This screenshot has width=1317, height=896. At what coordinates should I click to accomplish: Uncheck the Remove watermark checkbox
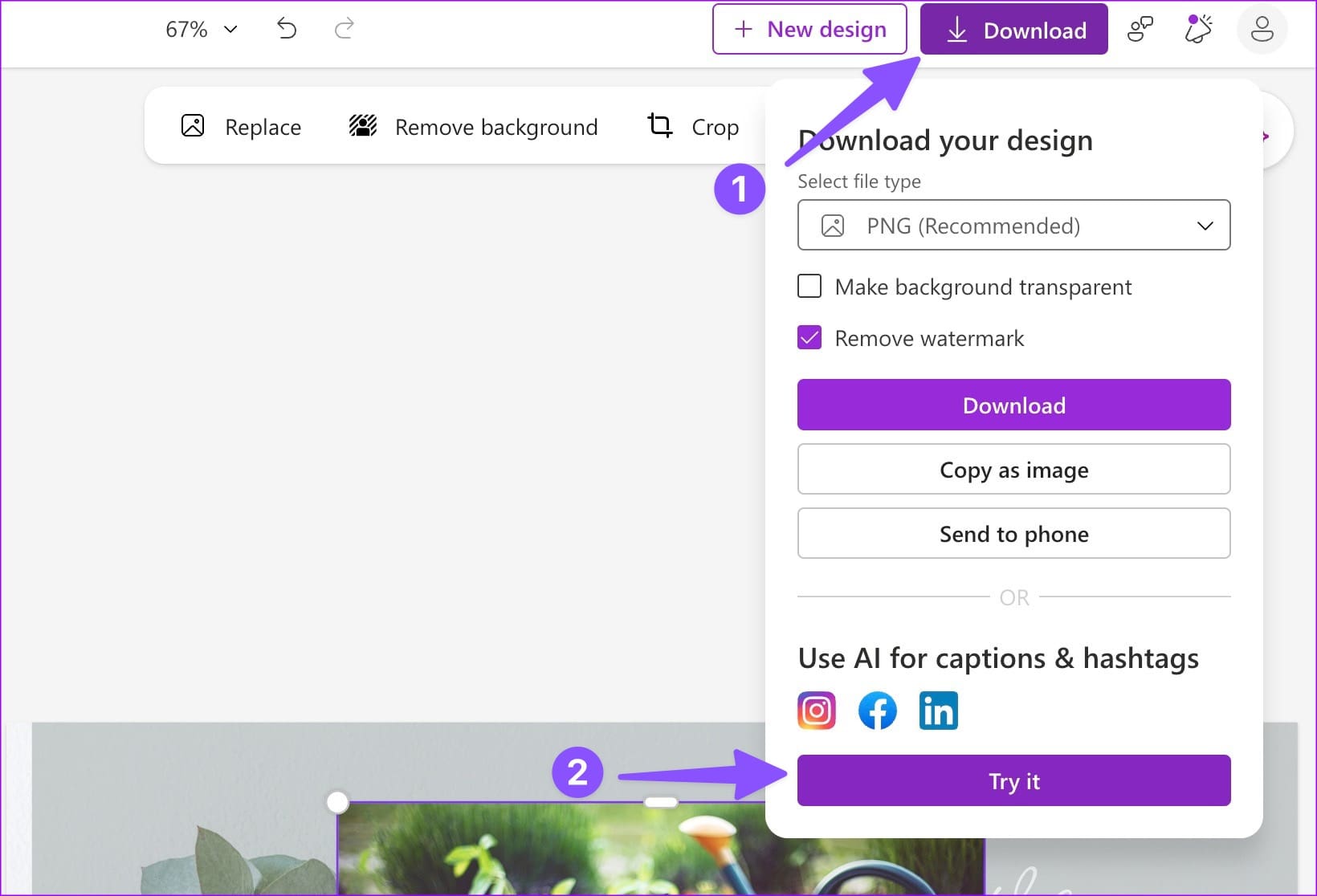[x=809, y=338]
